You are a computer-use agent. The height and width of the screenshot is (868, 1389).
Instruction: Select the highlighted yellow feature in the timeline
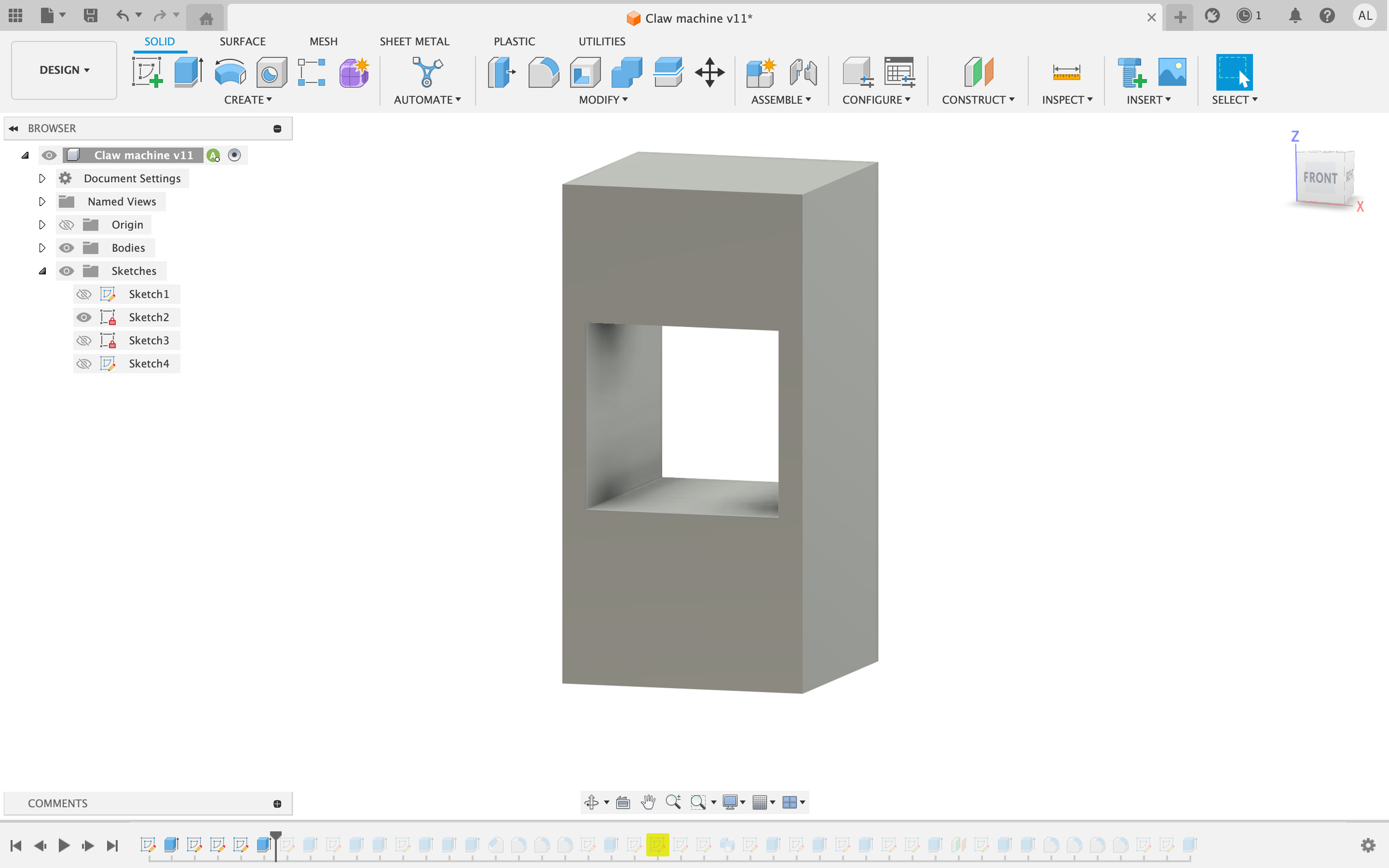point(659,845)
